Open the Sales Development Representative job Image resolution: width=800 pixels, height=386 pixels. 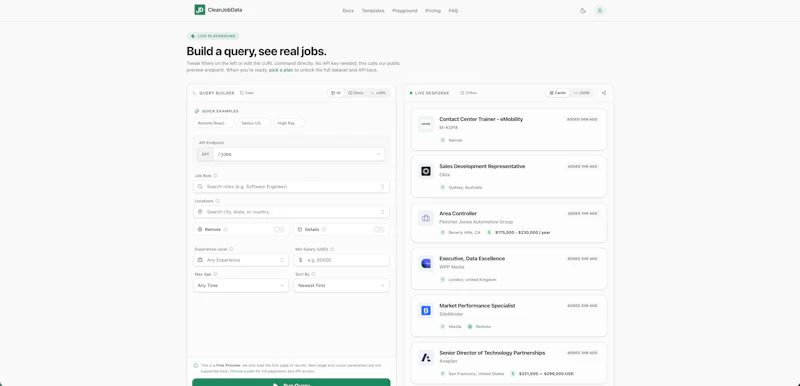pyautogui.click(x=482, y=166)
